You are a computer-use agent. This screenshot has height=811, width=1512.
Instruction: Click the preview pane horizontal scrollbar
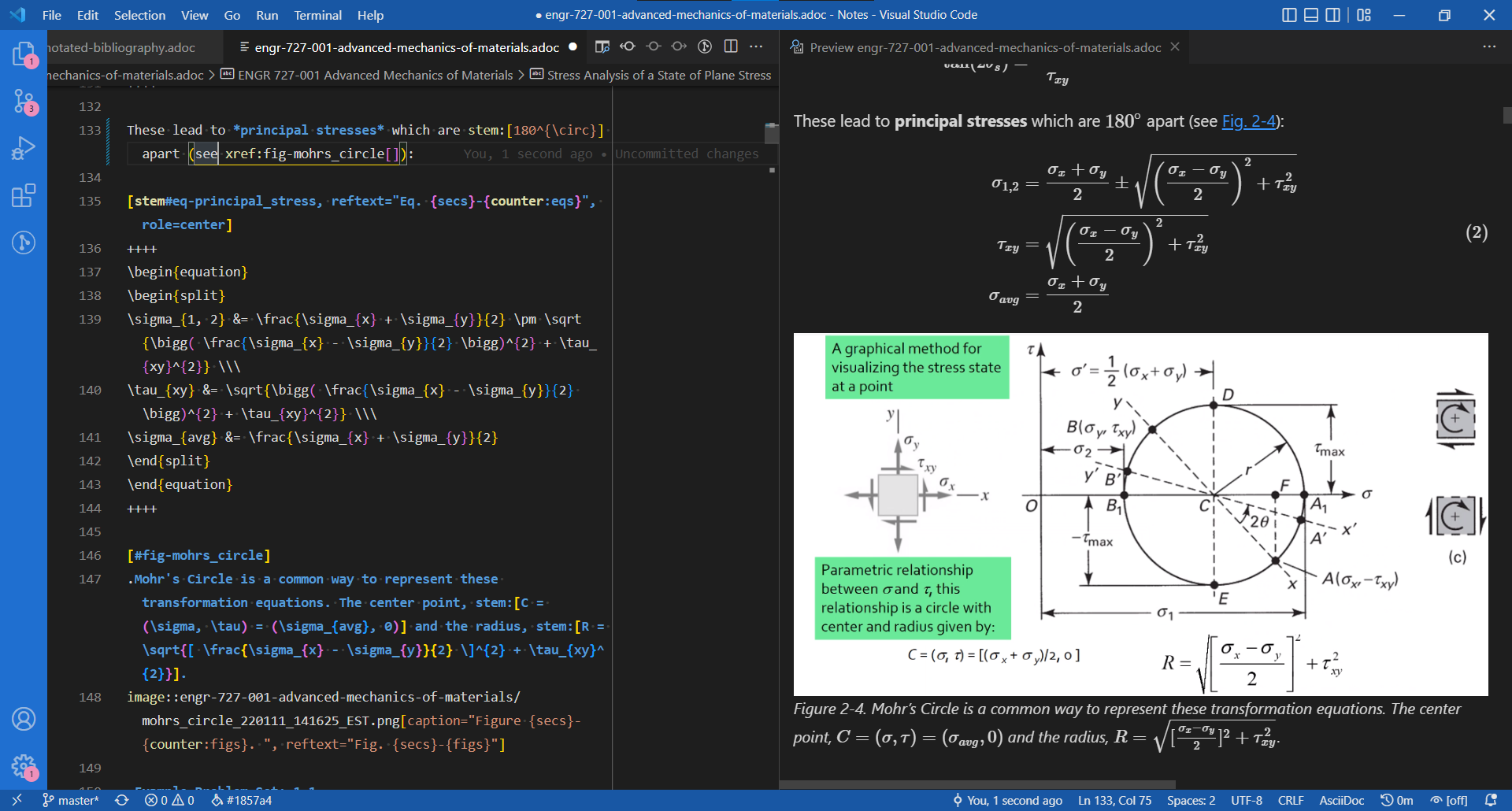click(x=976, y=784)
